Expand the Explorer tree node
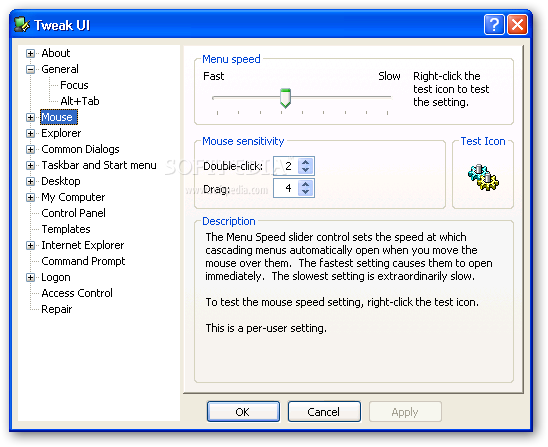This screenshot has width=548, height=447. pos(30,134)
